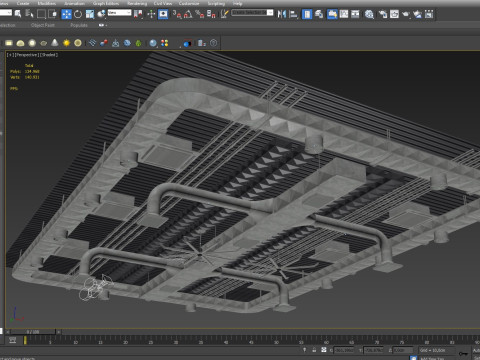
Task: Toggle the Layer Explorer button
Action: [x=319, y=14]
